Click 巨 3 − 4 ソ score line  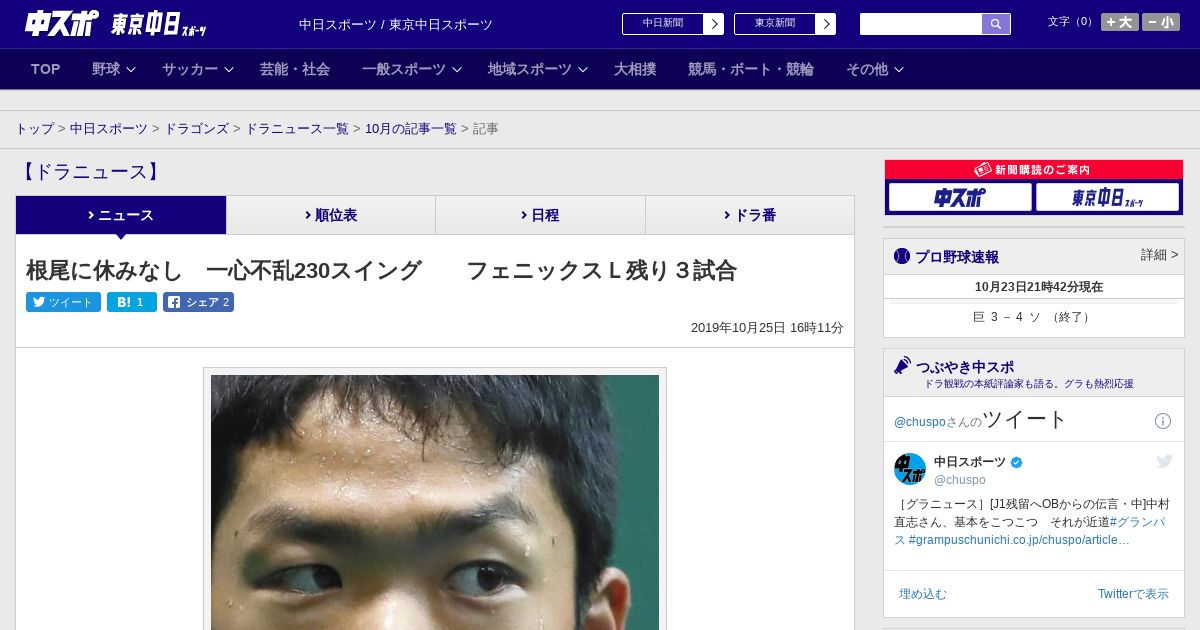pyautogui.click(x=1034, y=317)
